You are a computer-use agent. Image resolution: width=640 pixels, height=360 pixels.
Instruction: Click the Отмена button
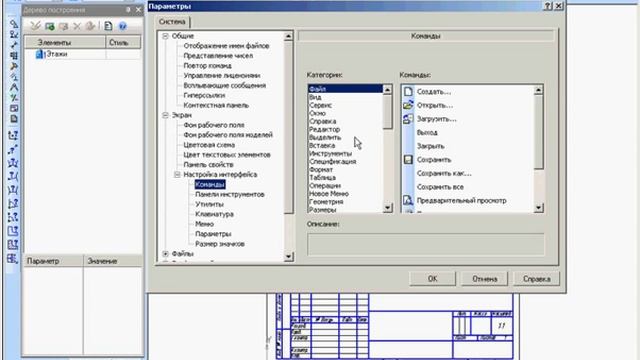(x=484, y=279)
